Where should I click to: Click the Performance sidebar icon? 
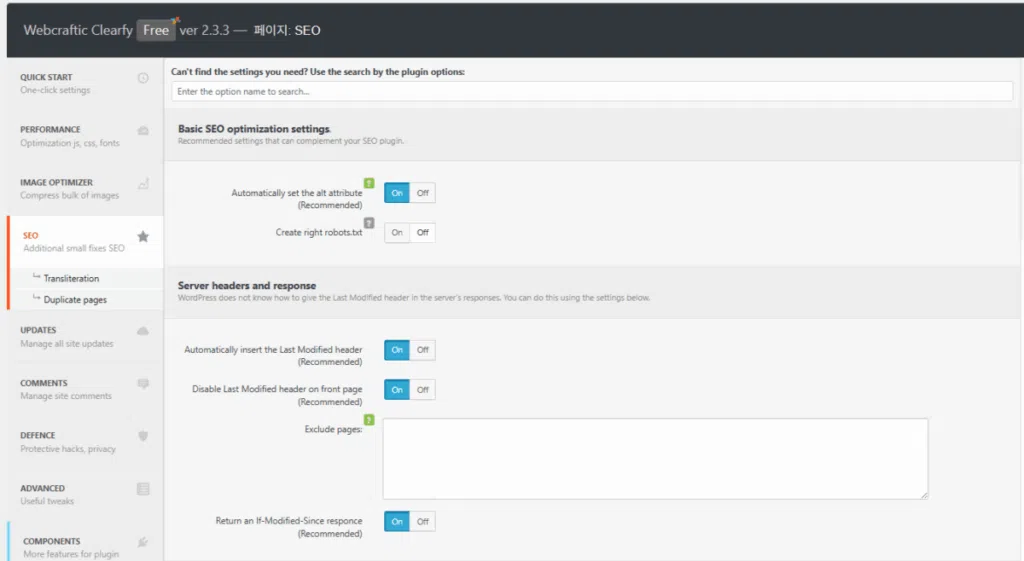click(x=143, y=131)
